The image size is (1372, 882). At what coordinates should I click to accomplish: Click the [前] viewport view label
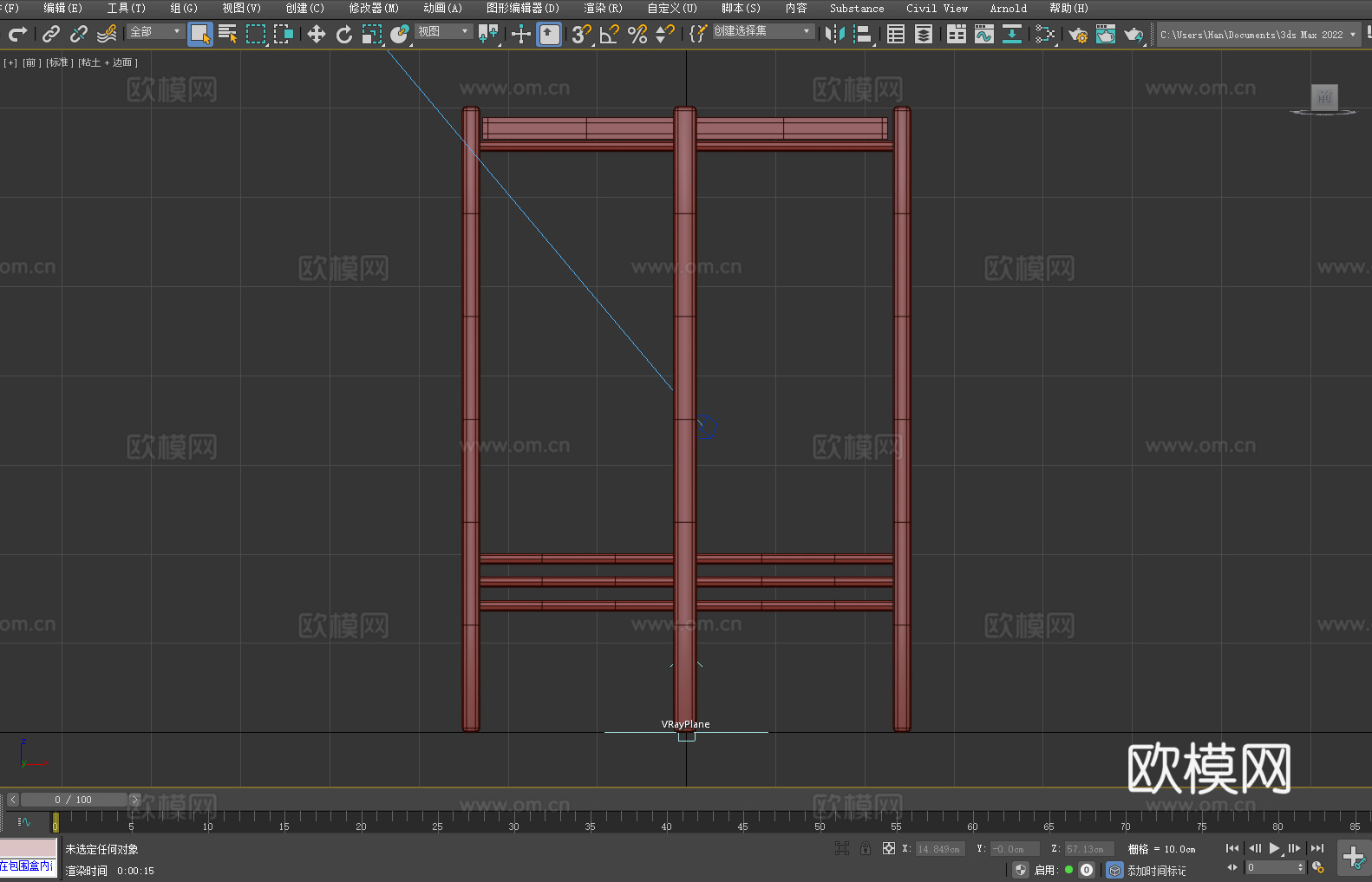pyautogui.click(x=32, y=62)
